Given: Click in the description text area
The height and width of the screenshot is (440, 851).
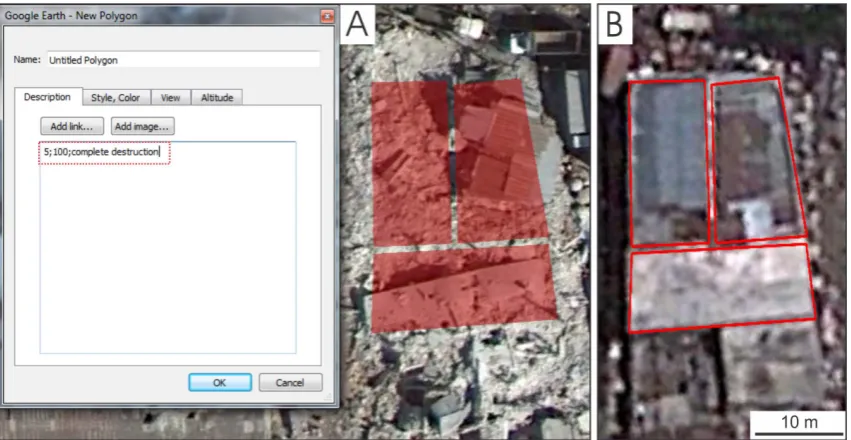Looking at the screenshot, I should tap(168, 247).
